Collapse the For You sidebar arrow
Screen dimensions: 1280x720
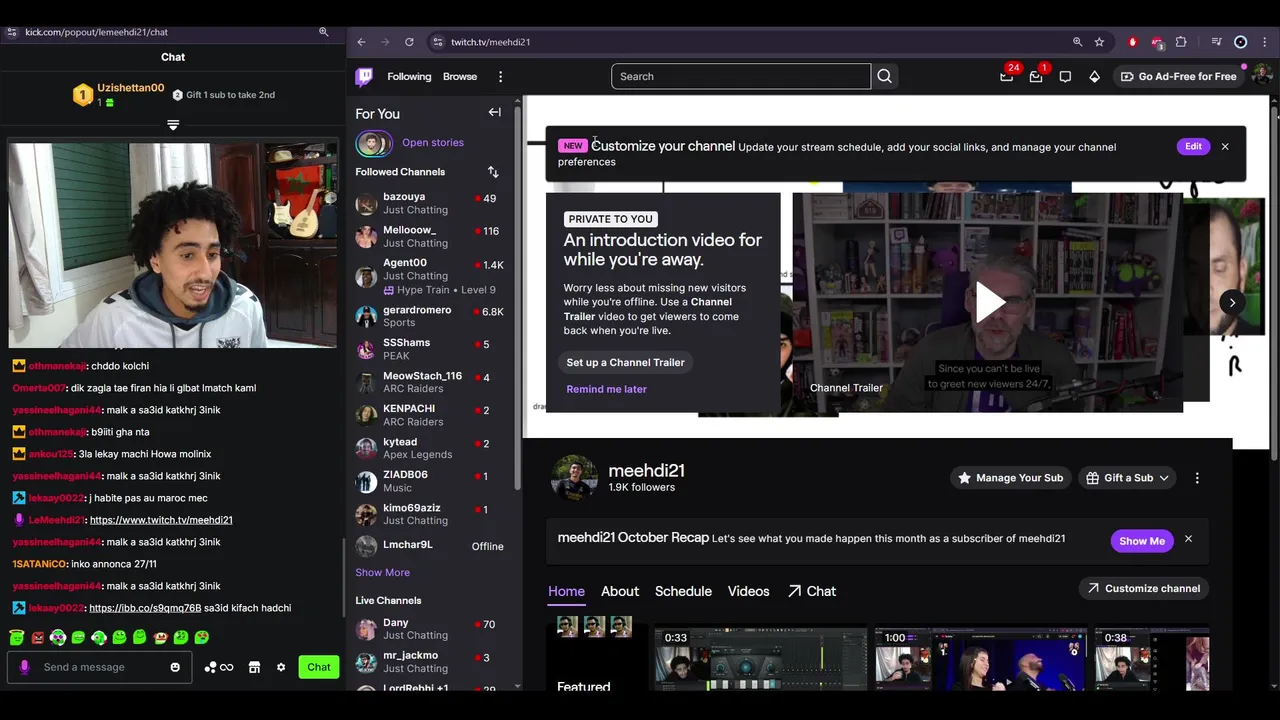pyautogui.click(x=494, y=113)
